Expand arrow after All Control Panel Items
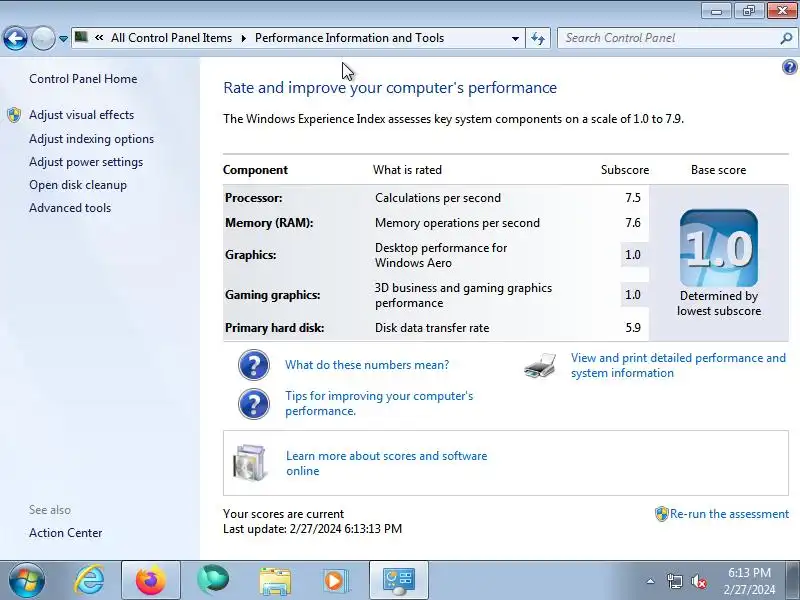 tap(244, 38)
